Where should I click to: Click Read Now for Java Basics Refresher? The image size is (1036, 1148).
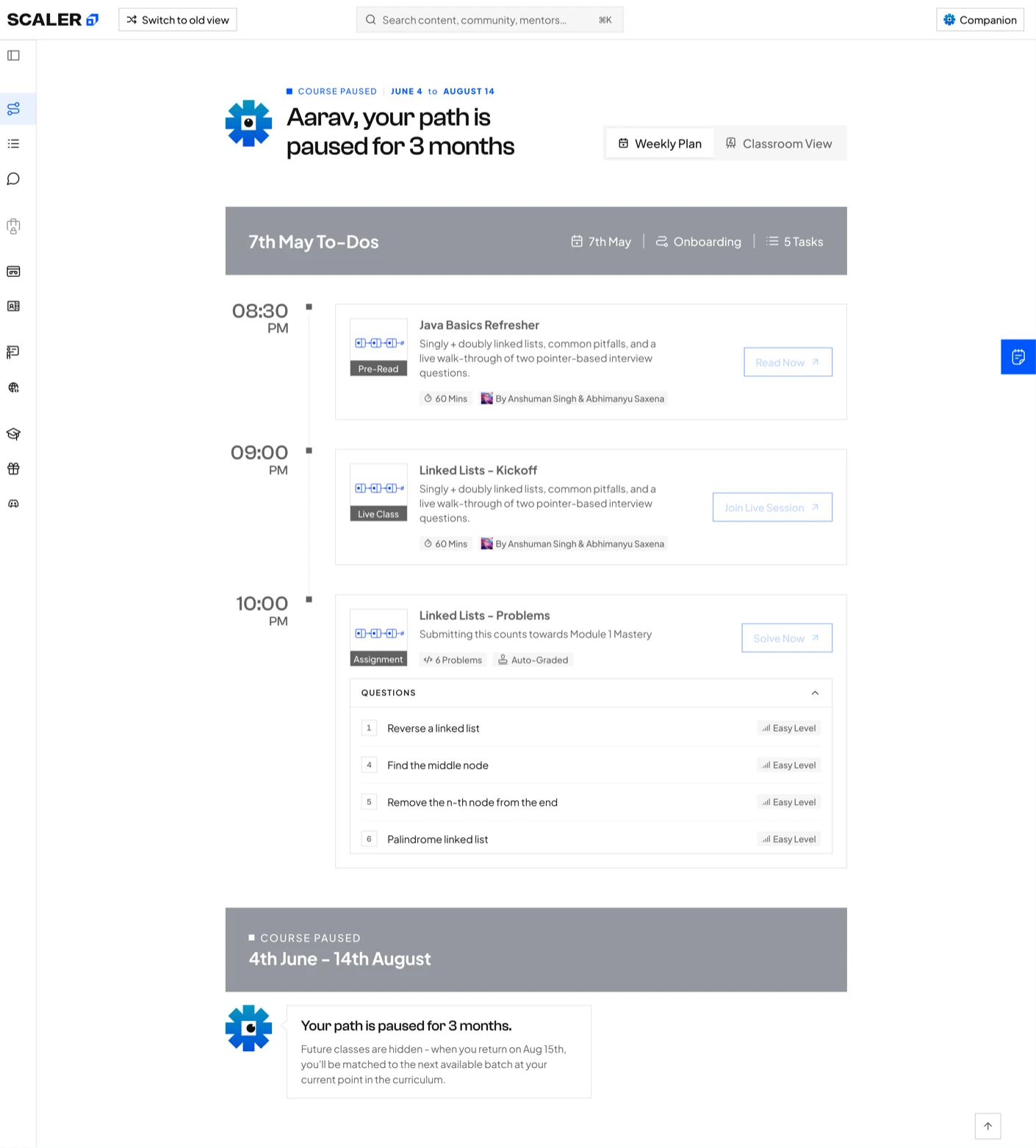pyautogui.click(x=788, y=362)
